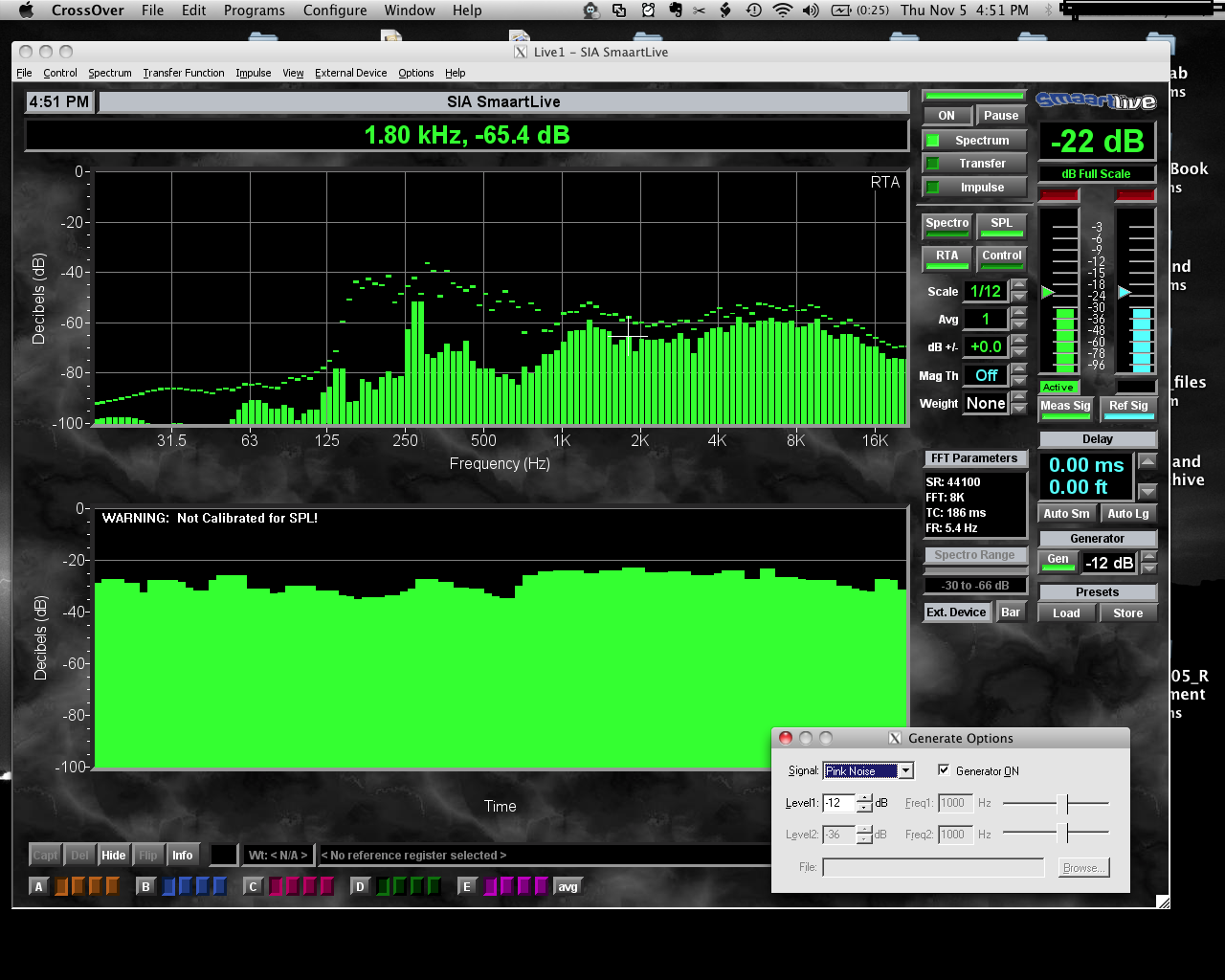The height and width of the screenshot is (980, 1225).
Task: Click the Store presets button
Action: click(1128, 613)
